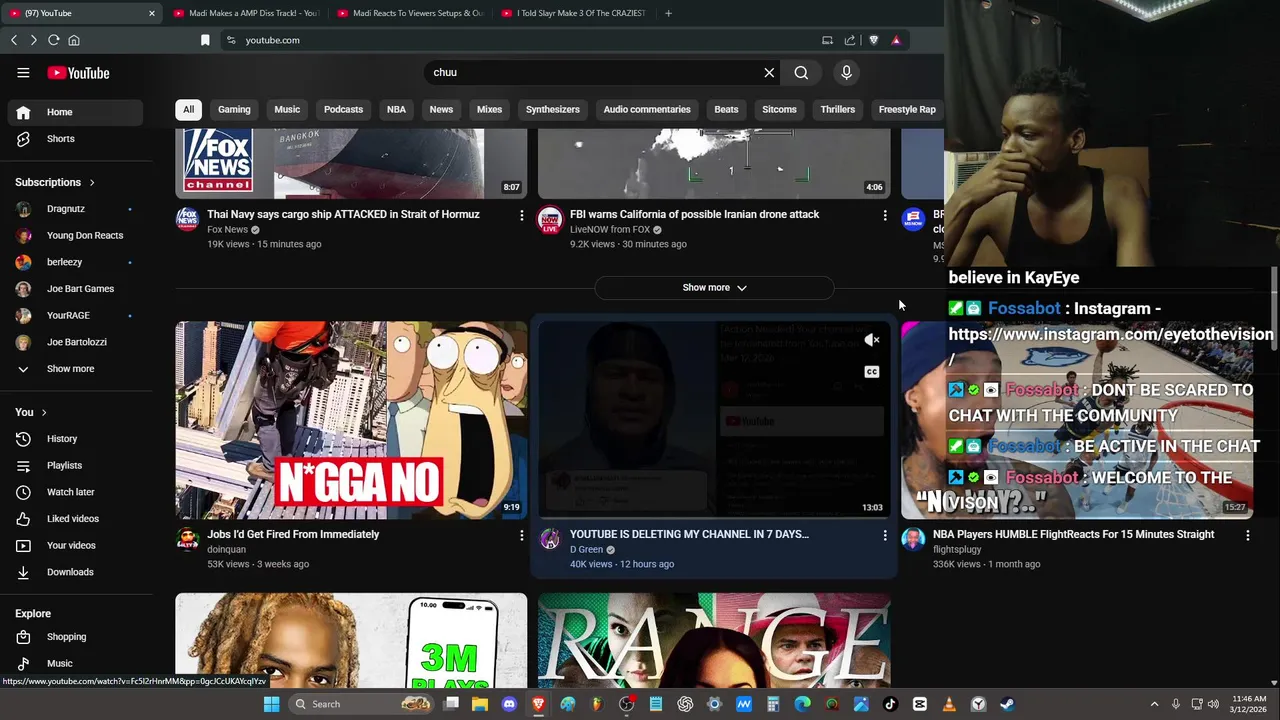Open the Subscriptions section chevron
This screenshot has width=1280, height=720.
(92, 183)
